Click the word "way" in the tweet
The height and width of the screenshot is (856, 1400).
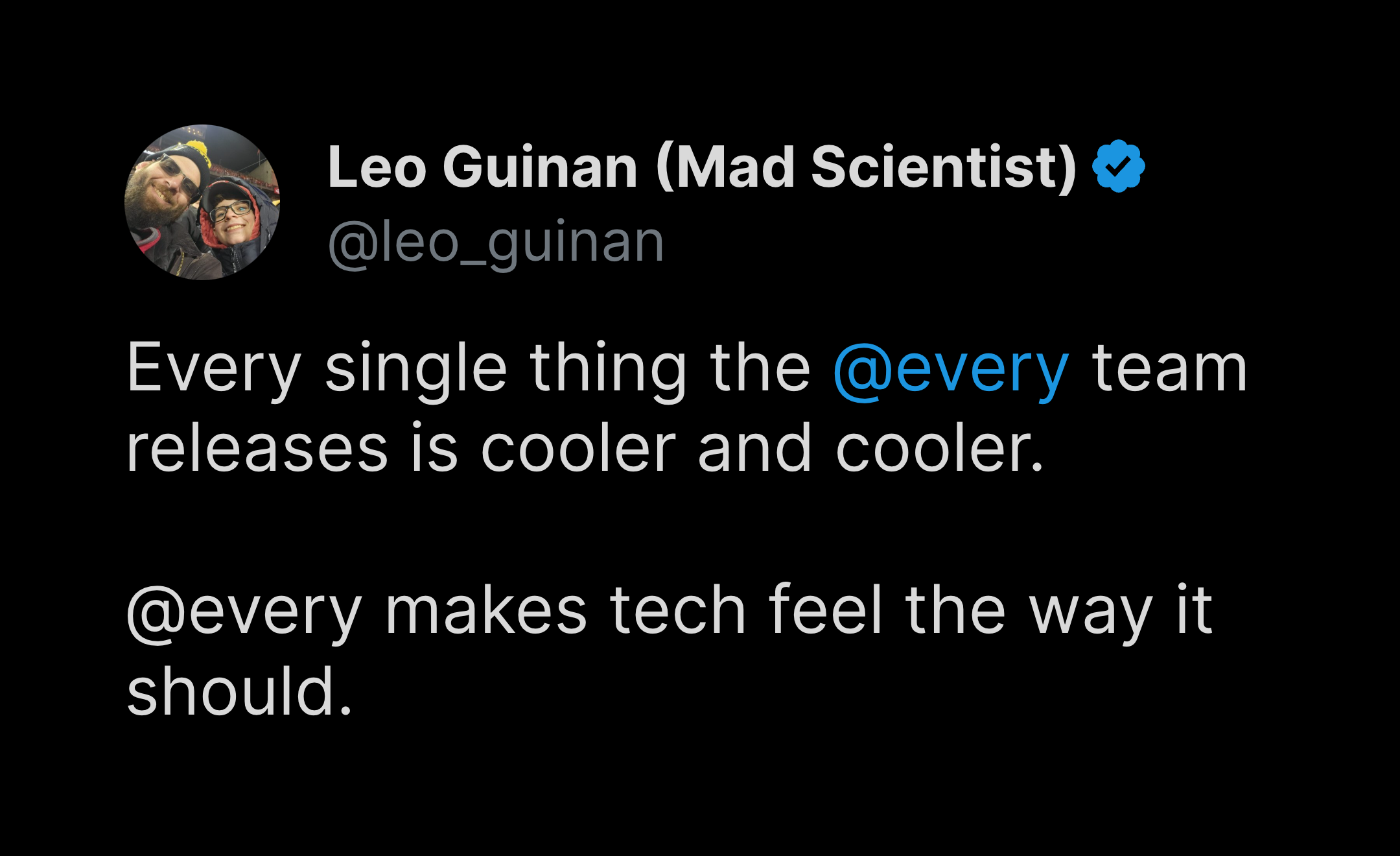tap(1091, 612)
